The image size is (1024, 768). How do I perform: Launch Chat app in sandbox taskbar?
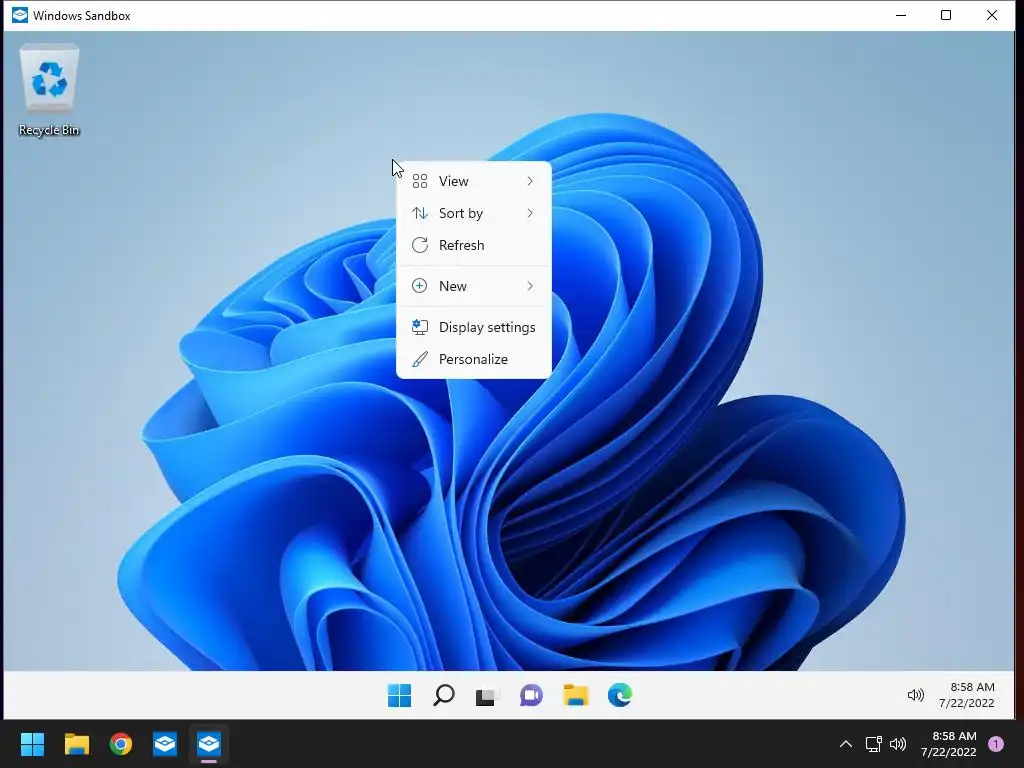point(531,696)
